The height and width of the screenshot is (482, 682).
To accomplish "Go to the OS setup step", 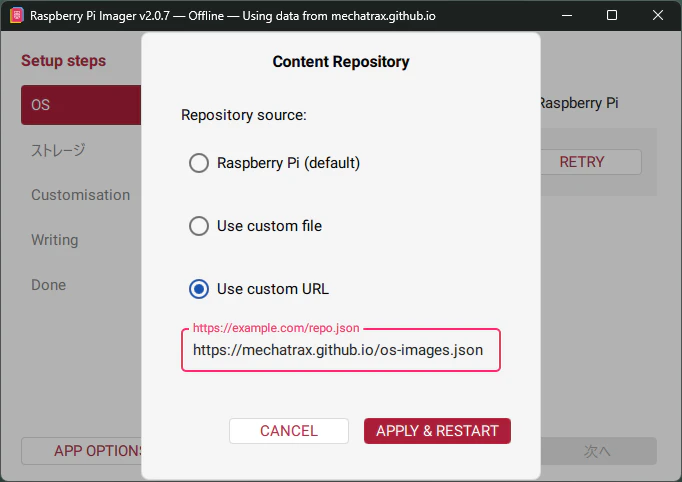I will (x=81, y=105).
